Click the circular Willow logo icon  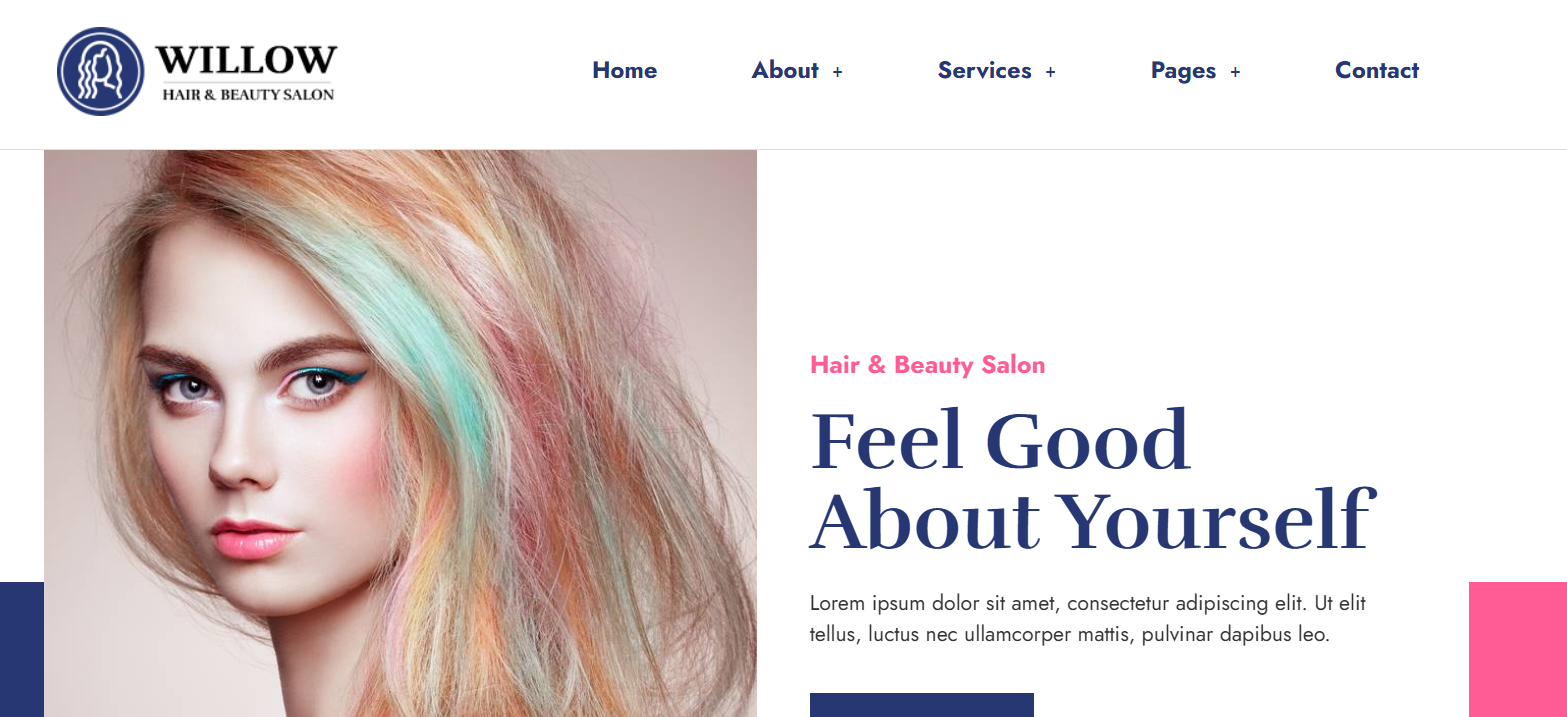[x=101, y=71]
